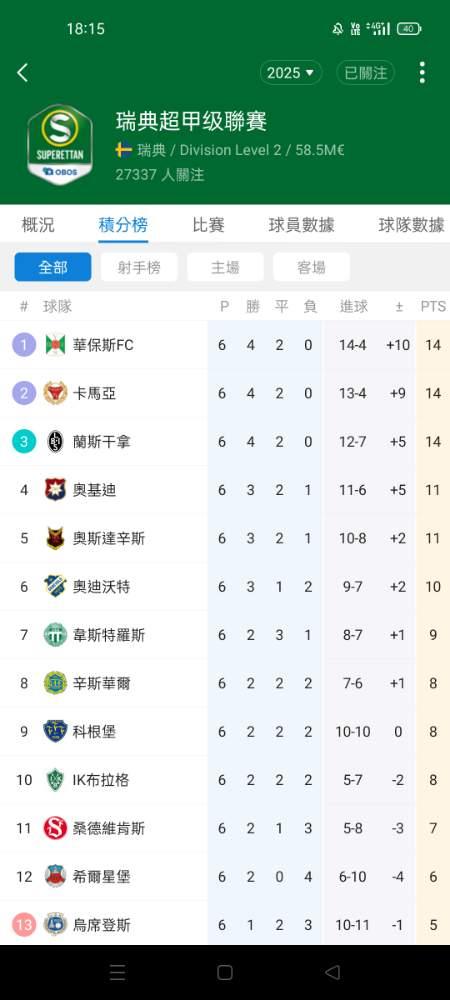The width and height of the screenshot is (450, 1000).
Task: Toggle the 已關注 follow button
Action: tap(365, 73)
